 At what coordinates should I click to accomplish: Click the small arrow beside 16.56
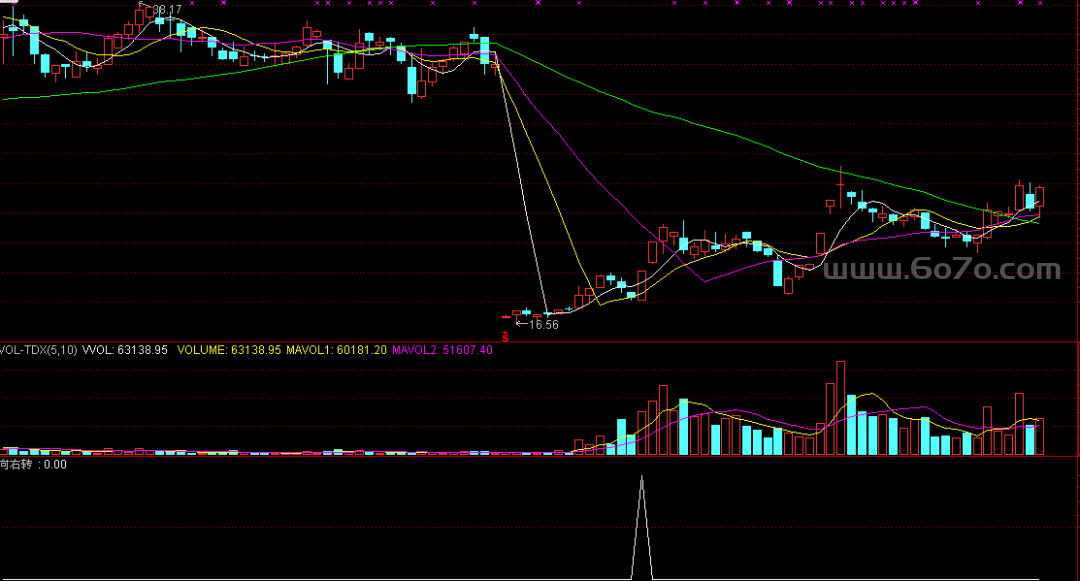[521, 324]
